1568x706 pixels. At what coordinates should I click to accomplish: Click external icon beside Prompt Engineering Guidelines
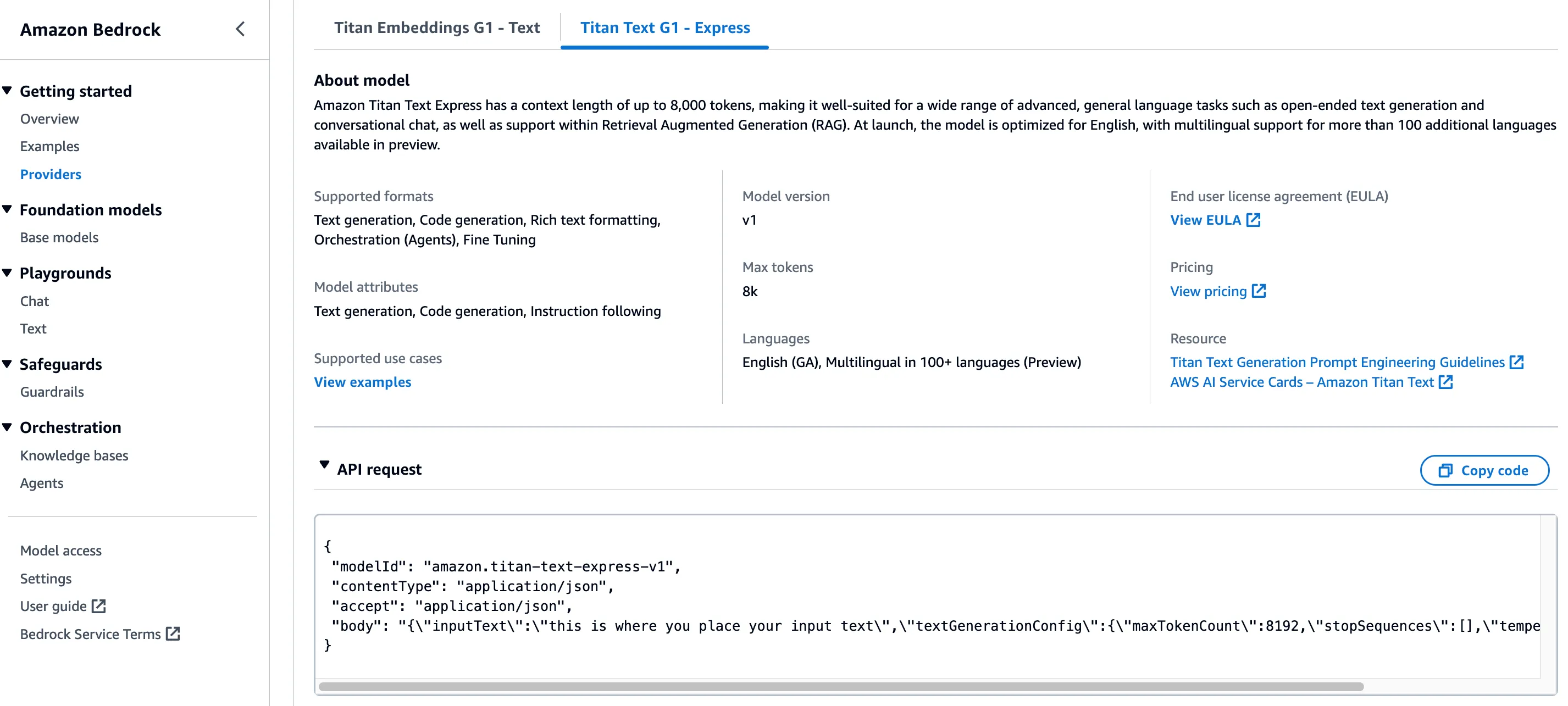coord(1516,362)
